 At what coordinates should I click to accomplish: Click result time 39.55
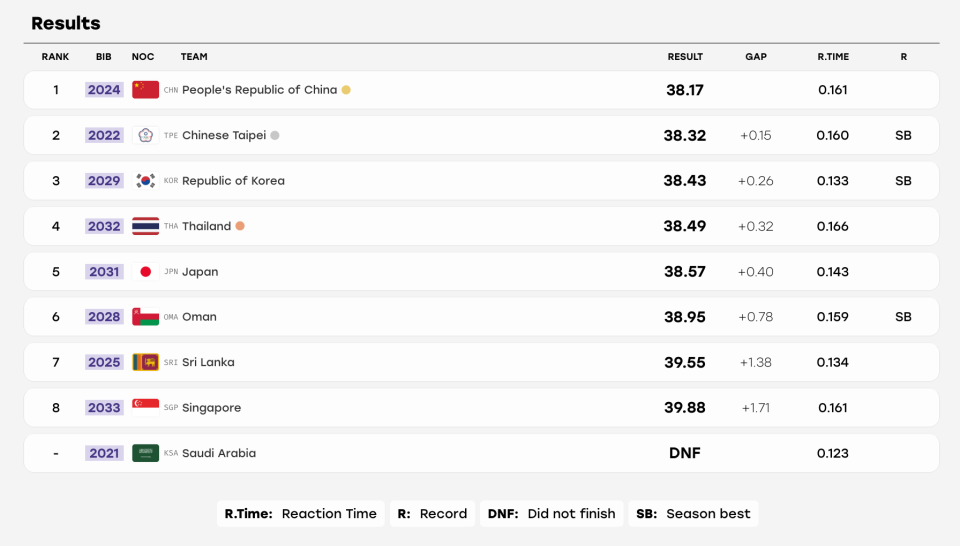click(685, 362)
